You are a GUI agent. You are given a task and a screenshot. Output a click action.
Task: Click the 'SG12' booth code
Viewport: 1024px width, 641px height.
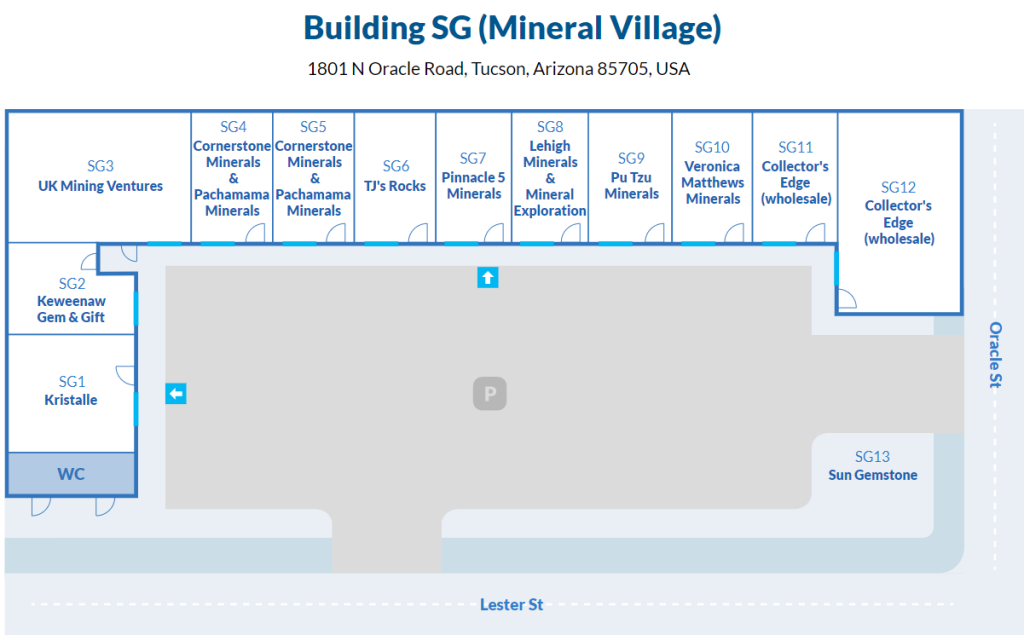(x=899, y=187)
